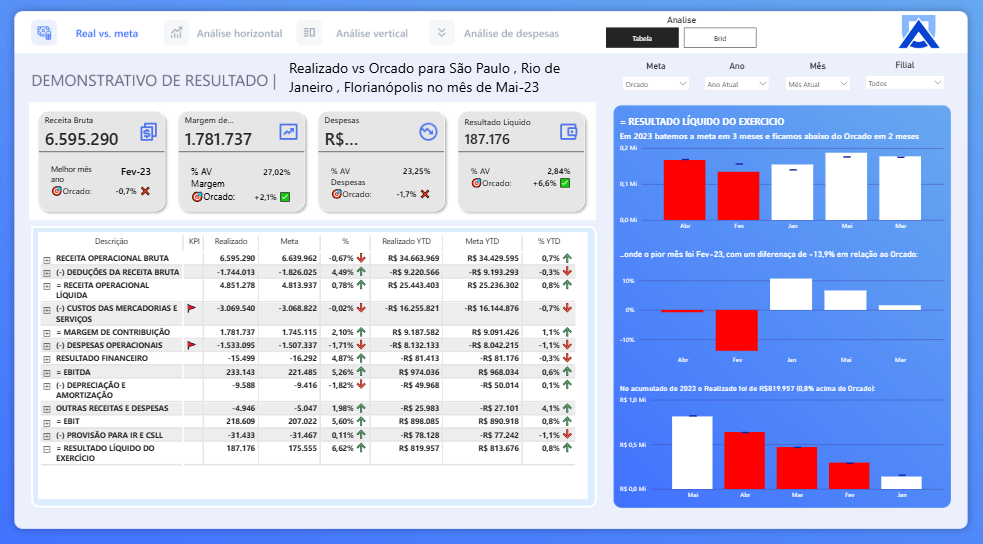Expand the Receita Operacional Bruta row

point(46,259)
